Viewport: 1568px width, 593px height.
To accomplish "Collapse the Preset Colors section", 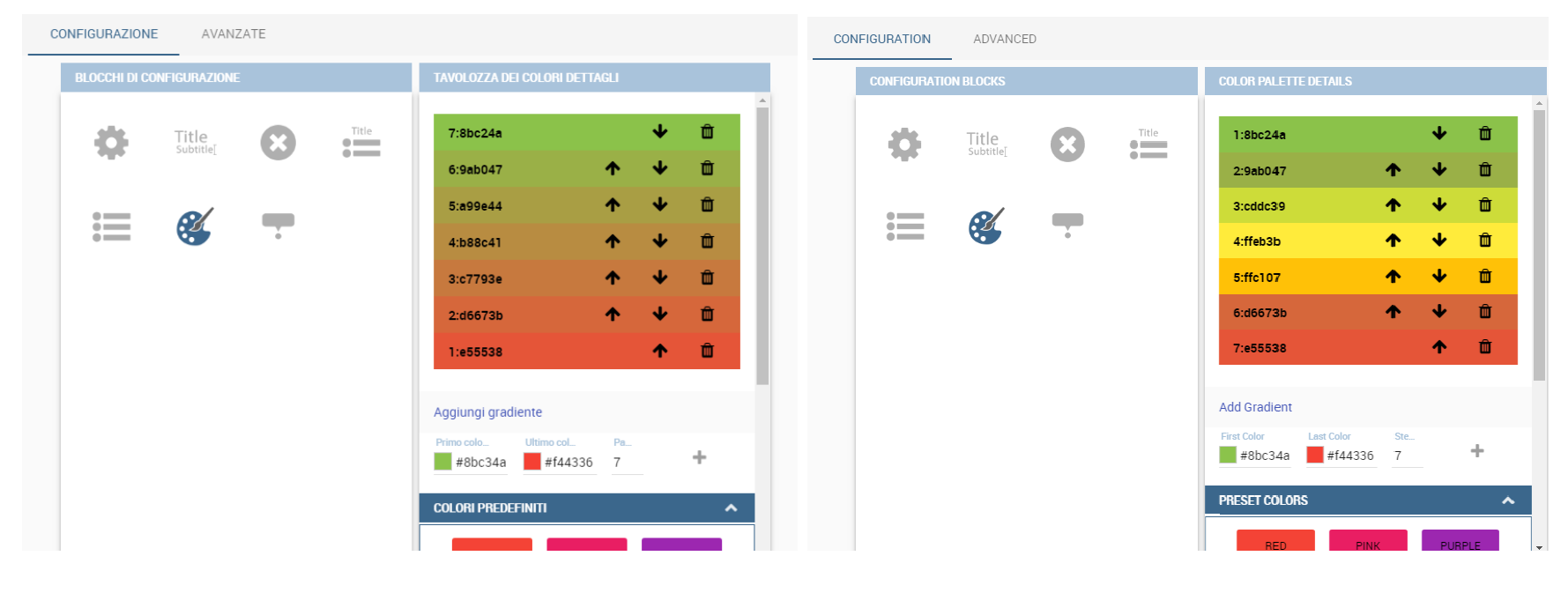I will (x=1508, y=500).
